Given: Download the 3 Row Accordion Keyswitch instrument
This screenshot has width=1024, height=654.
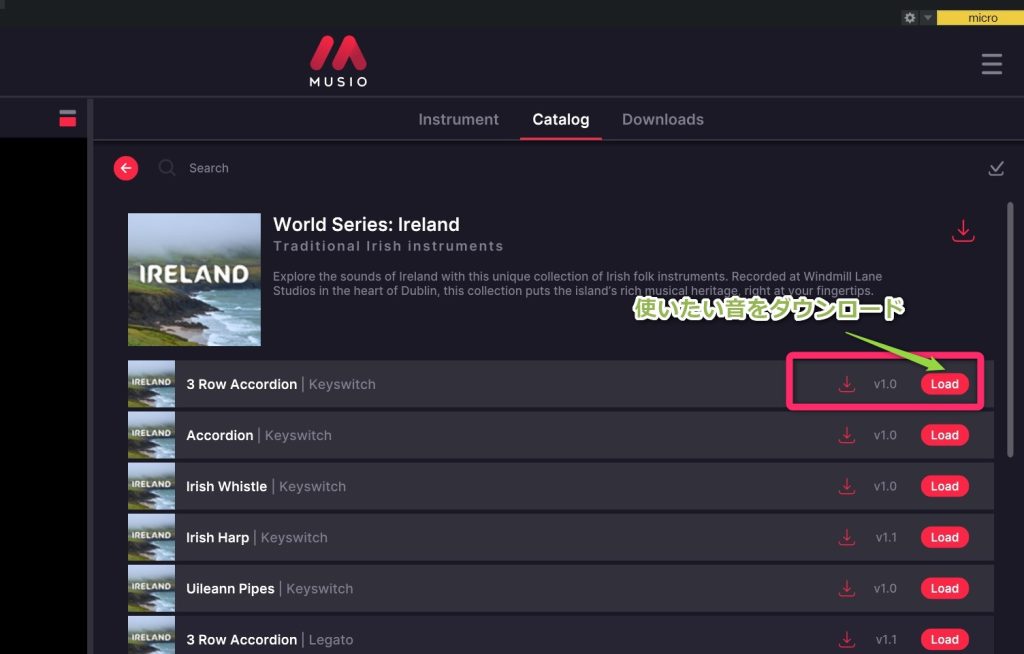Looking at the screenshot, I should coord(847,384).
